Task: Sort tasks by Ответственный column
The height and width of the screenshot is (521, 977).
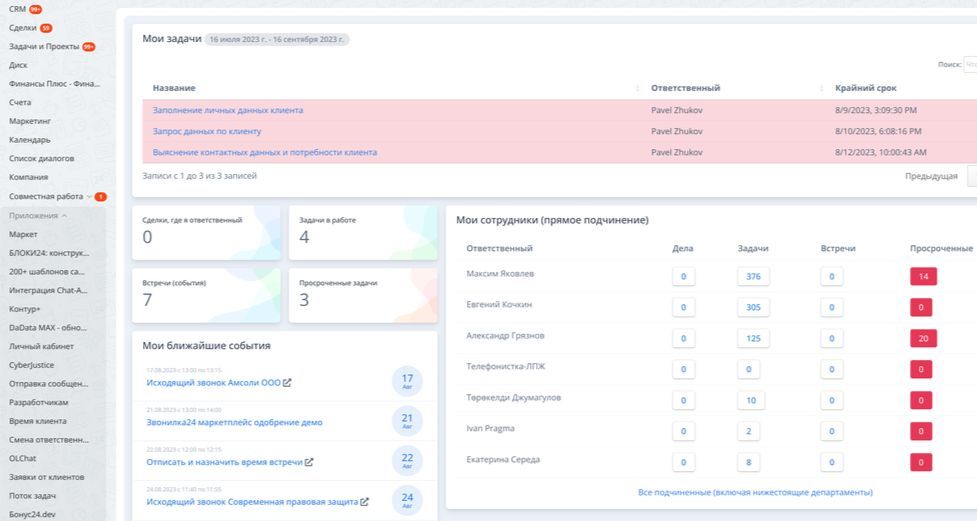Action: tap(685, 88)
